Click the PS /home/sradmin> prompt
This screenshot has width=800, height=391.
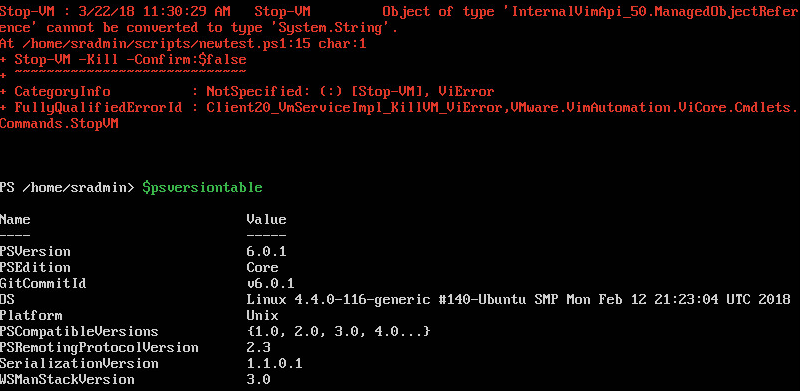67,188
